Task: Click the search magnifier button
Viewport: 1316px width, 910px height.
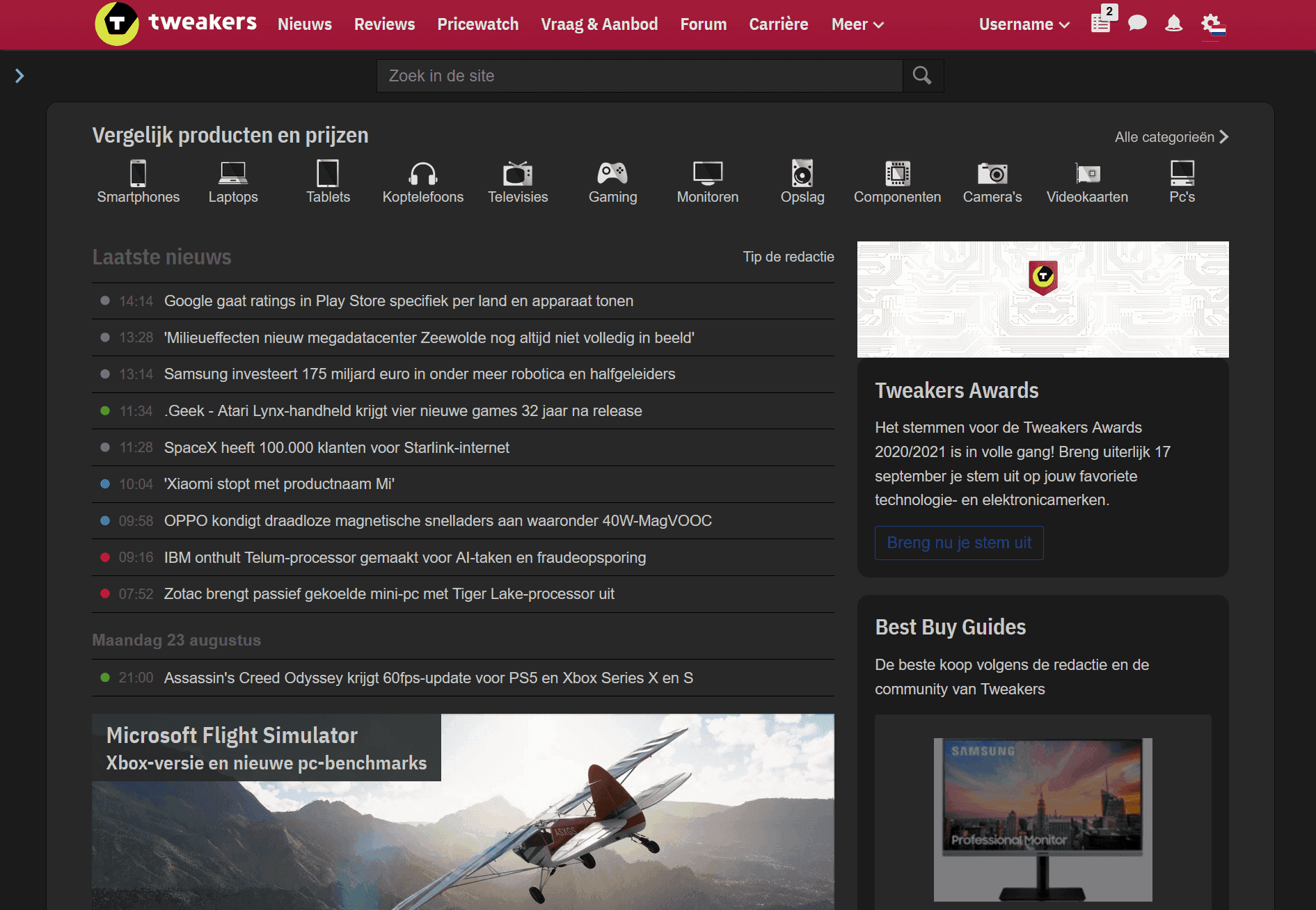Action: pos(923,76)
